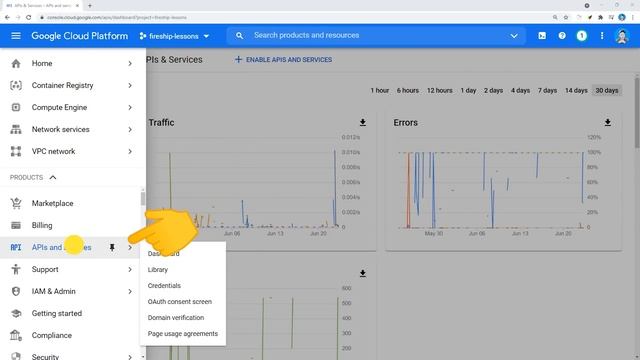The height and width of the screenshot is (360, 640).
Task: Click the API icon in sidebar
Action: click(16, 247)
